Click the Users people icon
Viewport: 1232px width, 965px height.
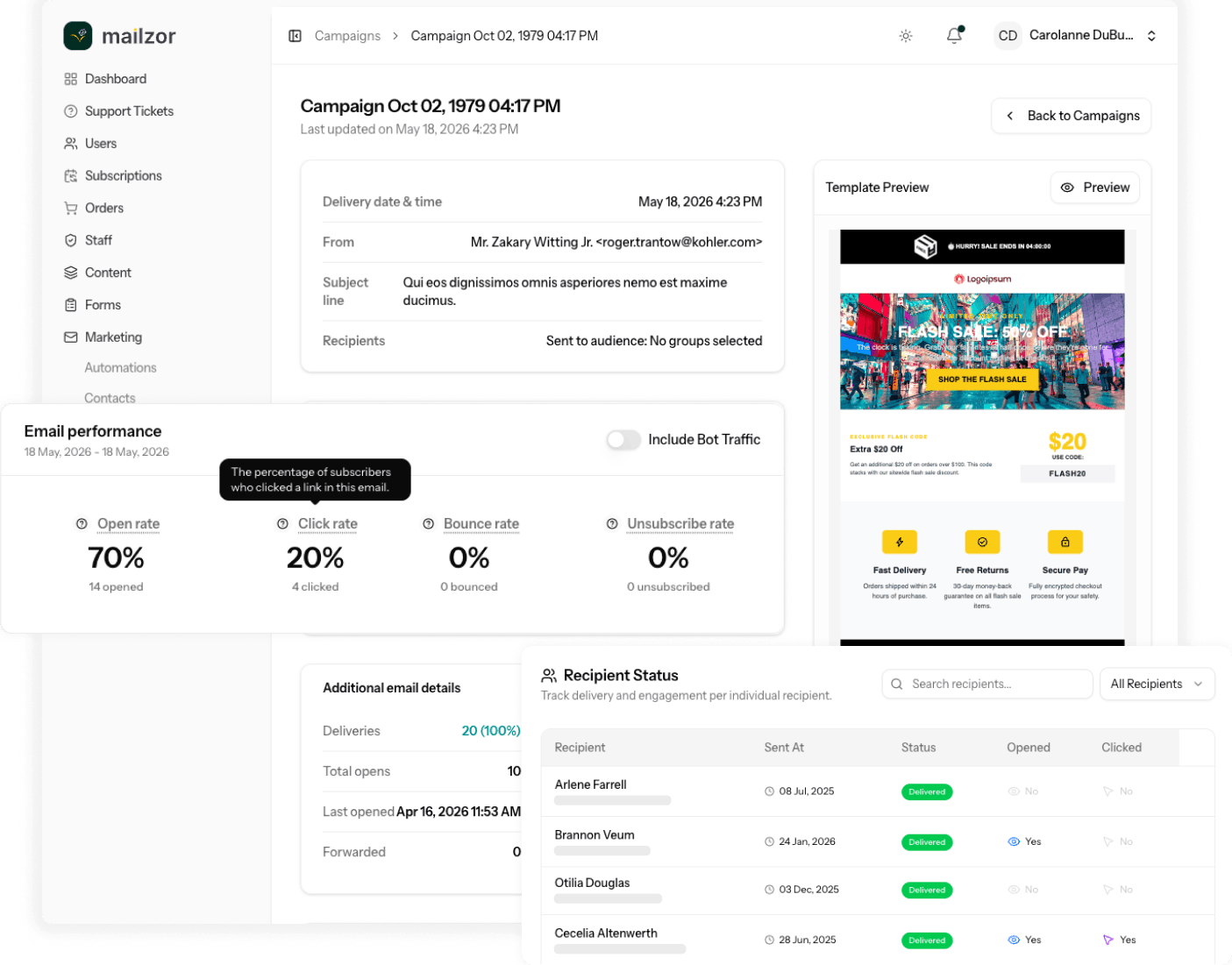pyautogui.click(x=71, y=144)
